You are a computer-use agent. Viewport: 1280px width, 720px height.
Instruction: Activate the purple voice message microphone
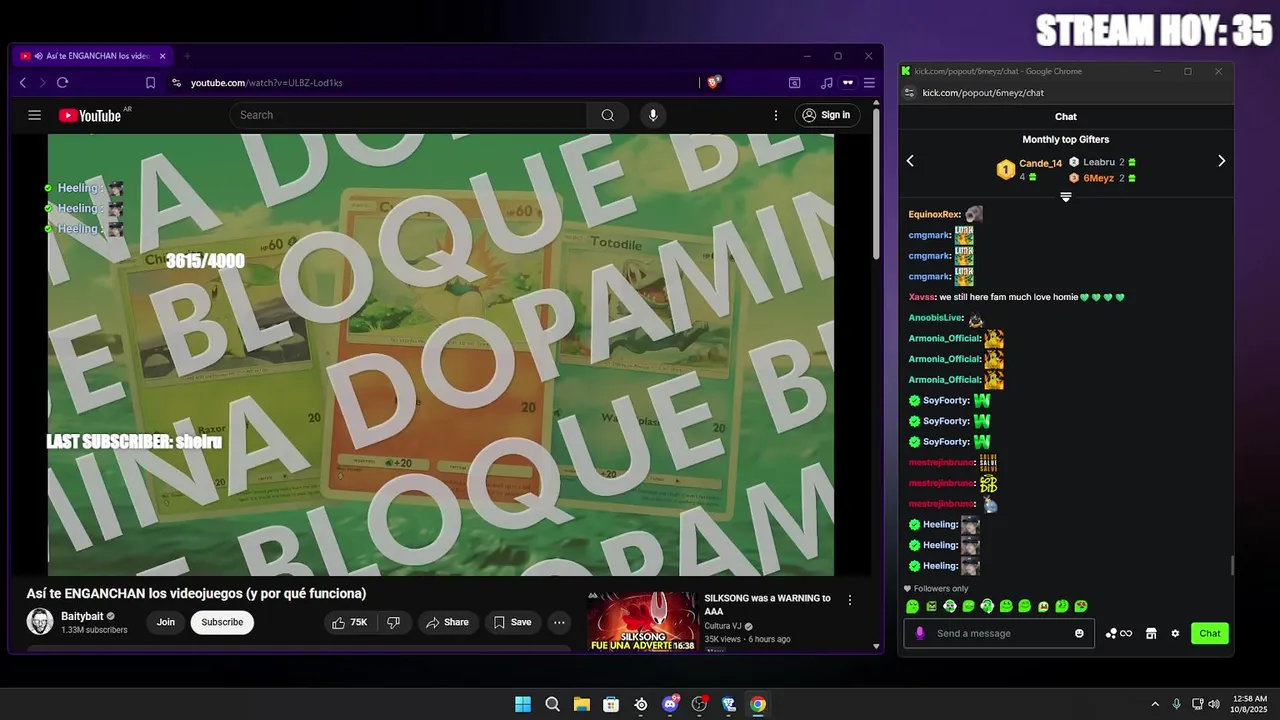[x=920, y=633]
